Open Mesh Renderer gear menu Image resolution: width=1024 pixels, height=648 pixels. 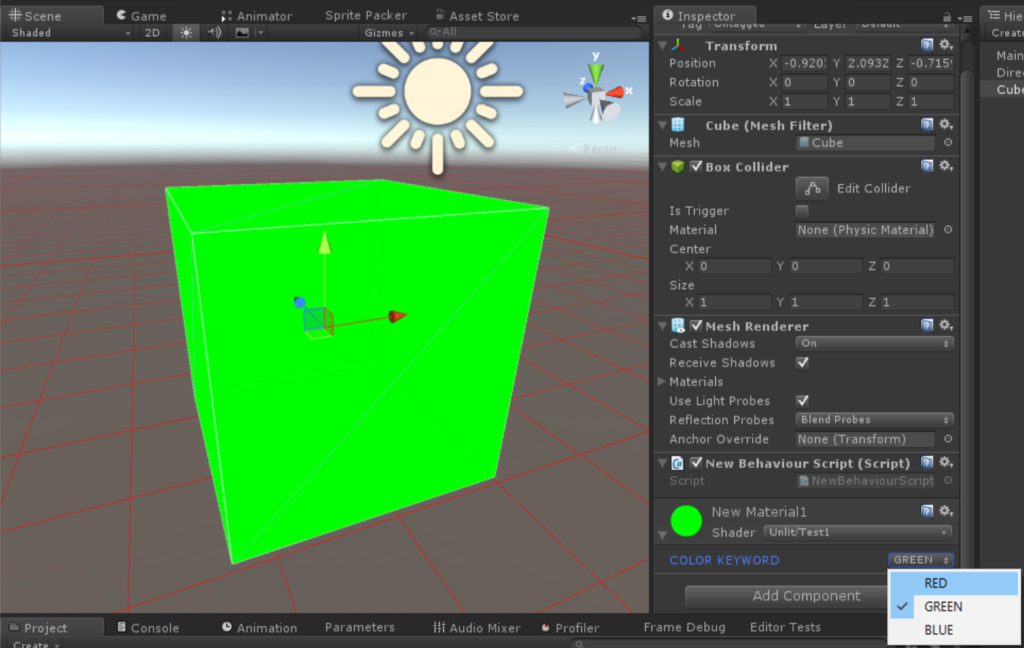pyautogui.click(x=946, y=325)
